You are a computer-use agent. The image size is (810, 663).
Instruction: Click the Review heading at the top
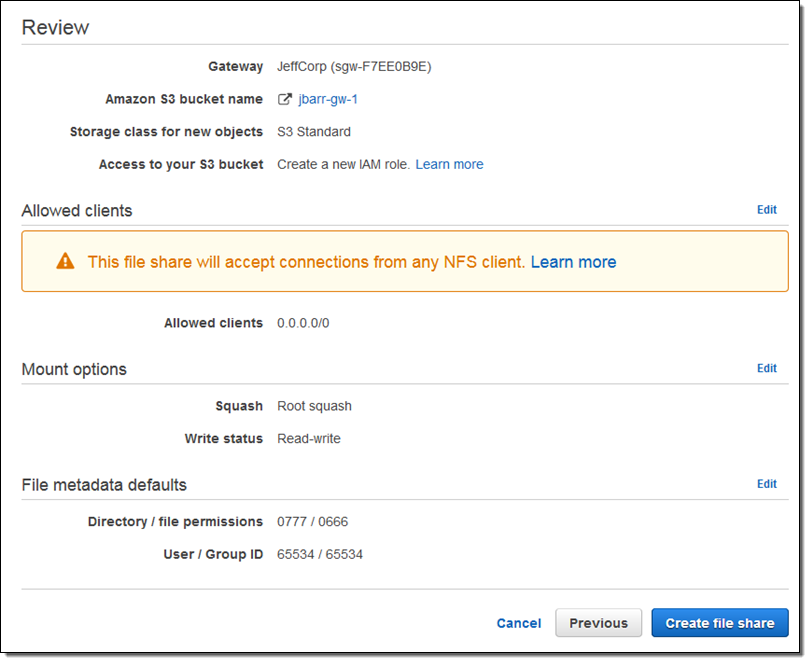(55, 27)
